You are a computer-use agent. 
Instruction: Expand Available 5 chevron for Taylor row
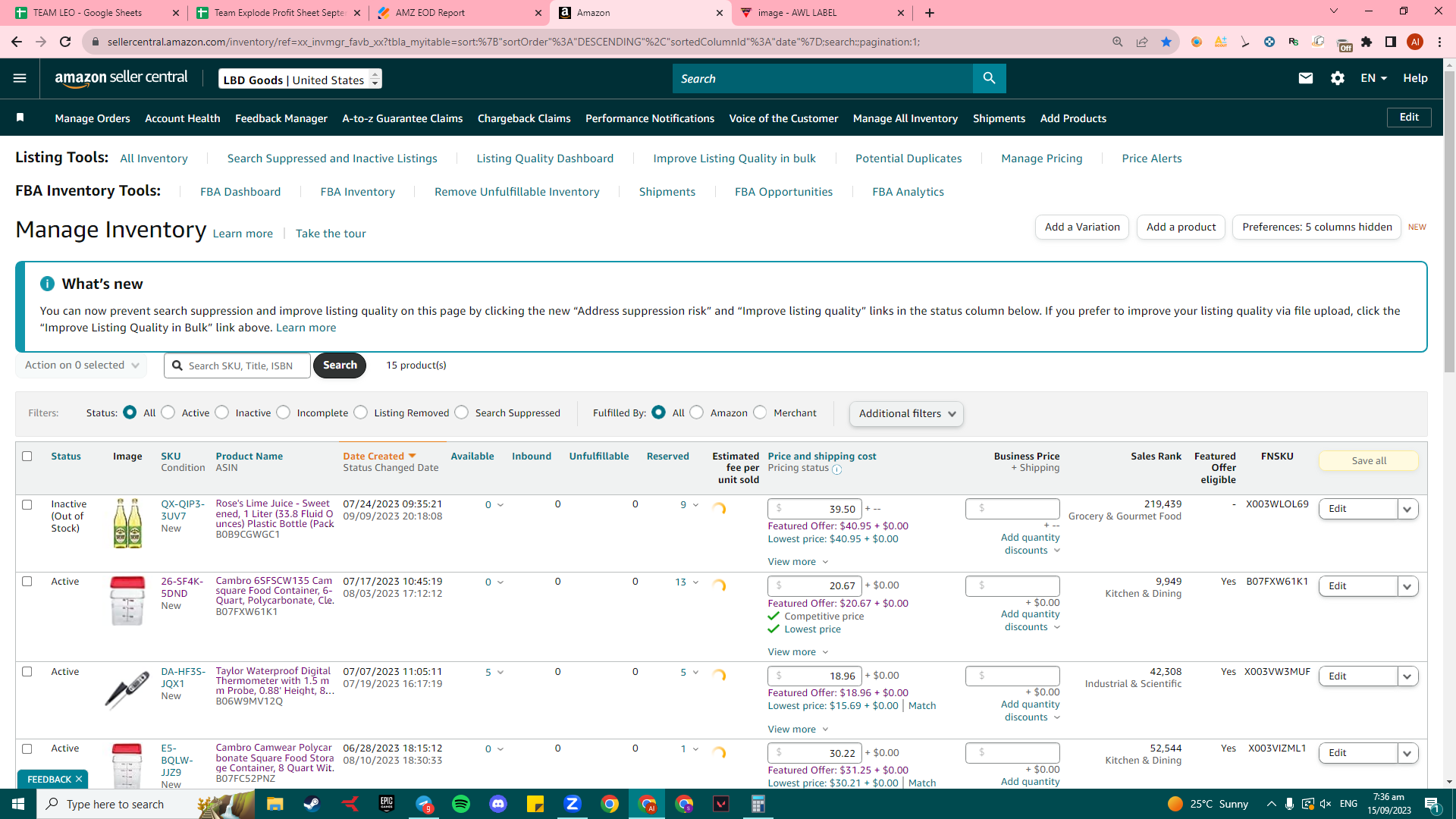click(500, 673)
